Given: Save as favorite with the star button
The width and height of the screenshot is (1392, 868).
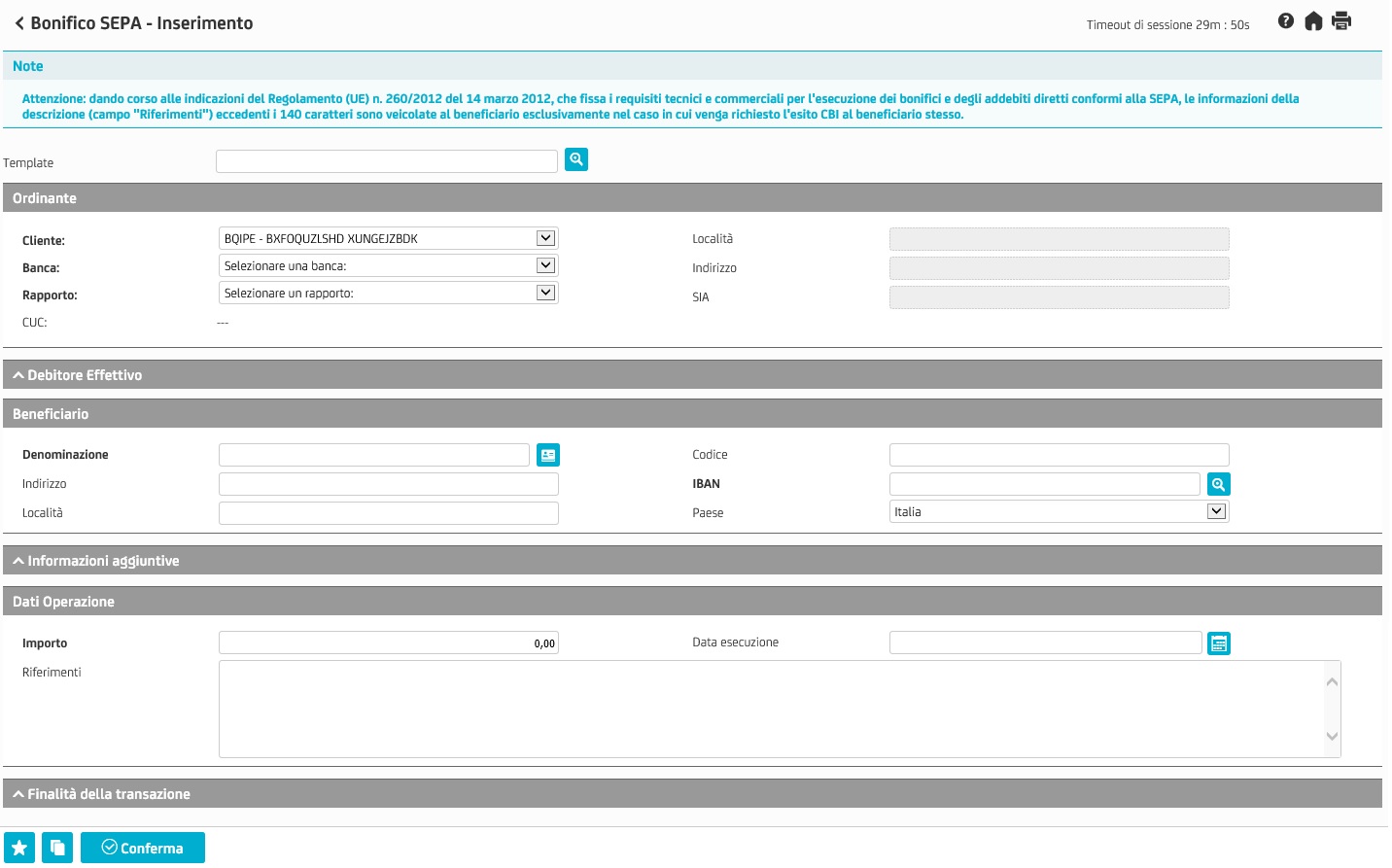Looking at the screenshot, I should click(19, 848).
